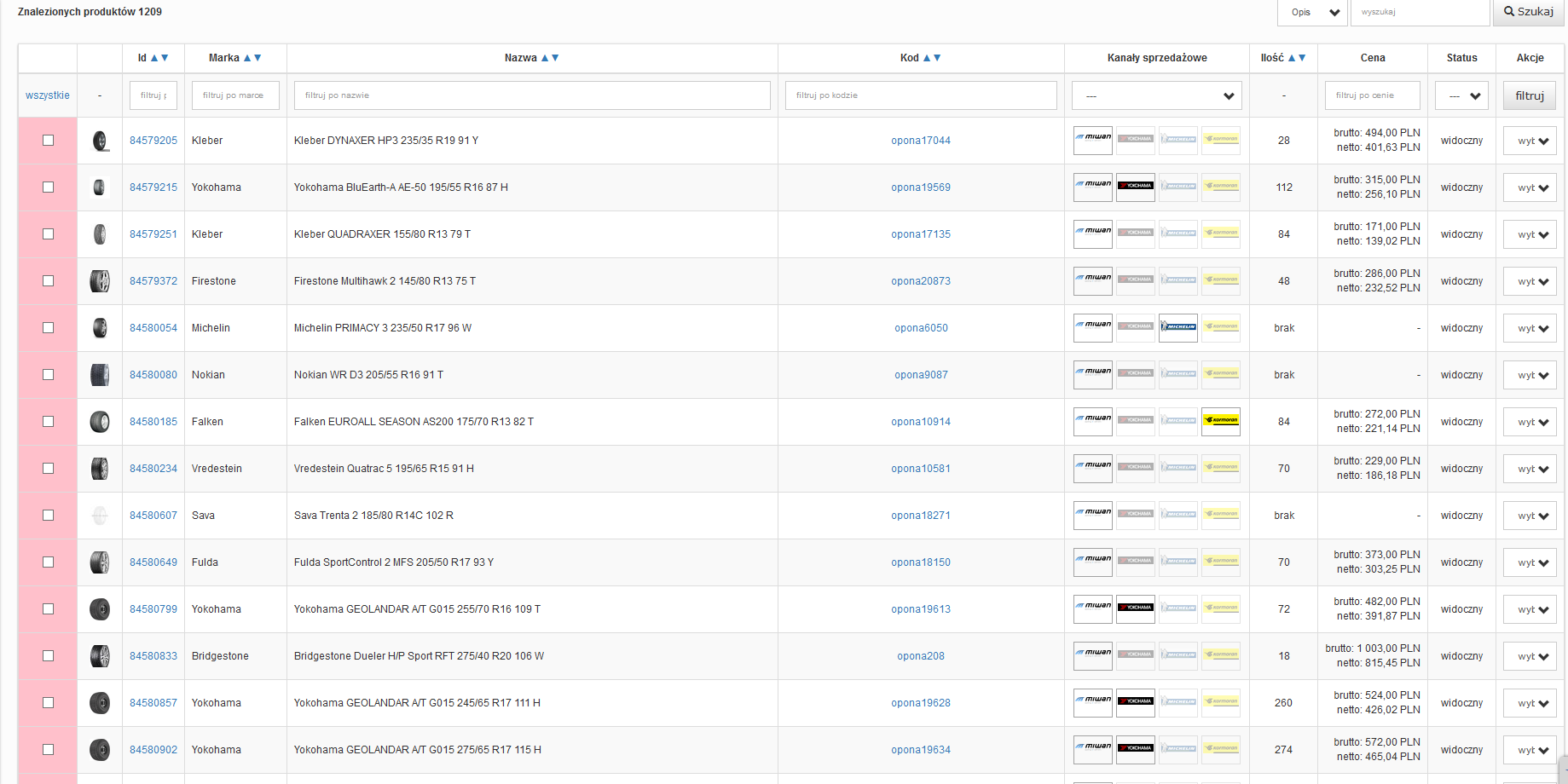Image resolution: width=1568 pixels, height=784 pixels.
Task: Tick the checkbox for product 84579205
Action: click(x=49, y=141)
